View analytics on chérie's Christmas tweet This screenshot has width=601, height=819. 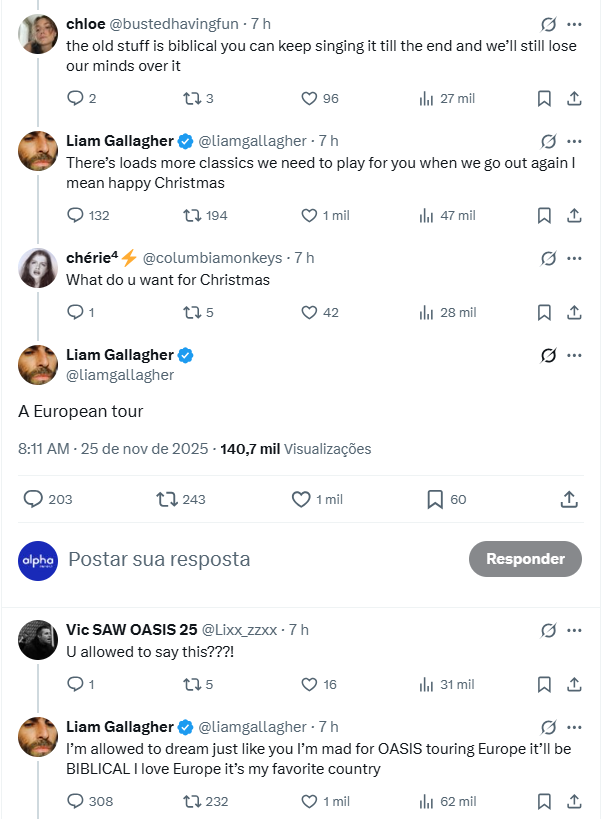[427, 312]
